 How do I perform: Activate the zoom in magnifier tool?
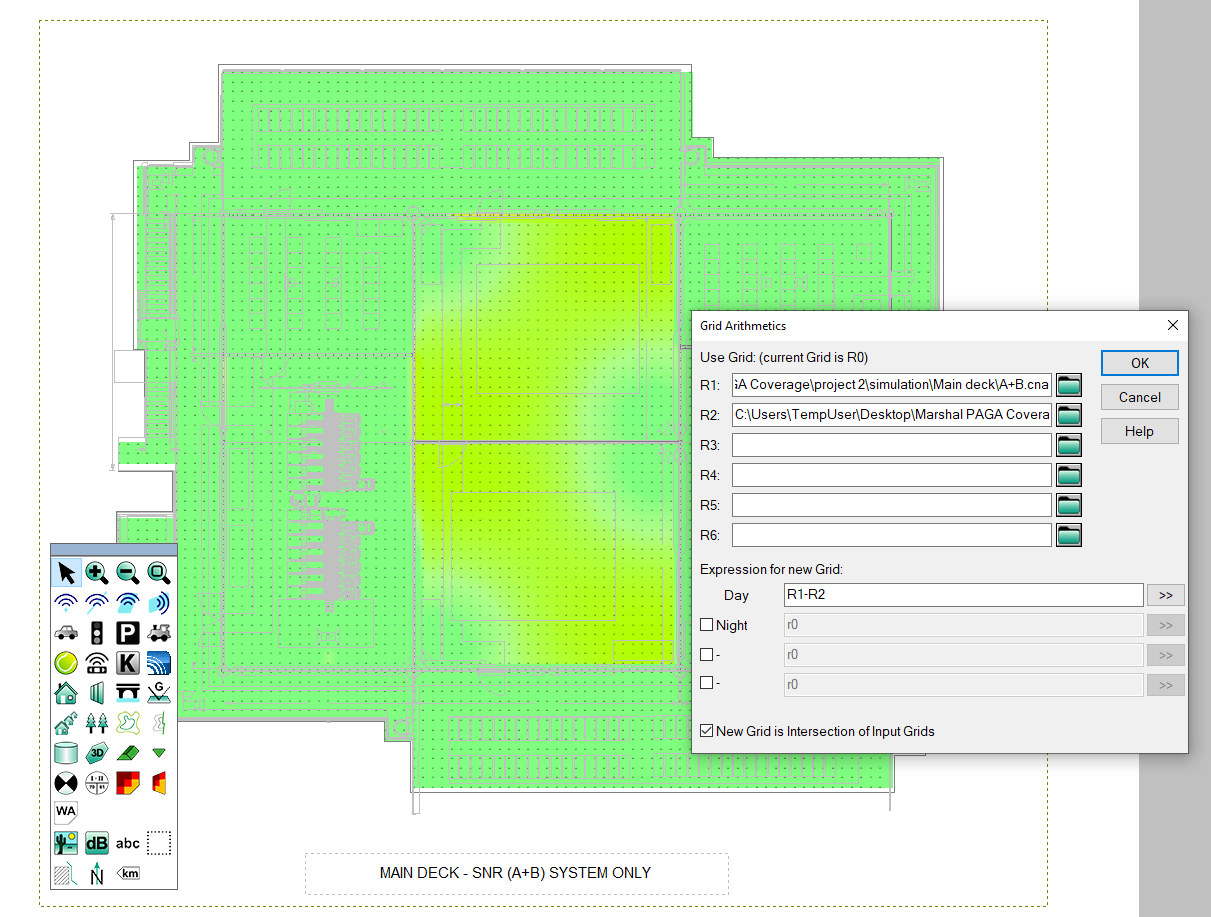tap(96, 572)
